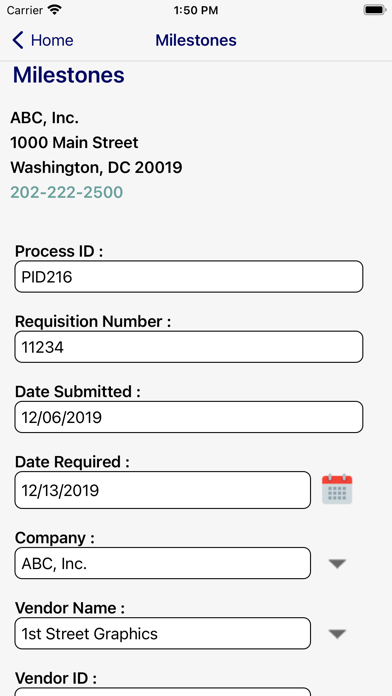This screenshot has height=696, width=392.
Task: Tap the Wi-Fi icon in status bar
Action: (x=55, y=10)
